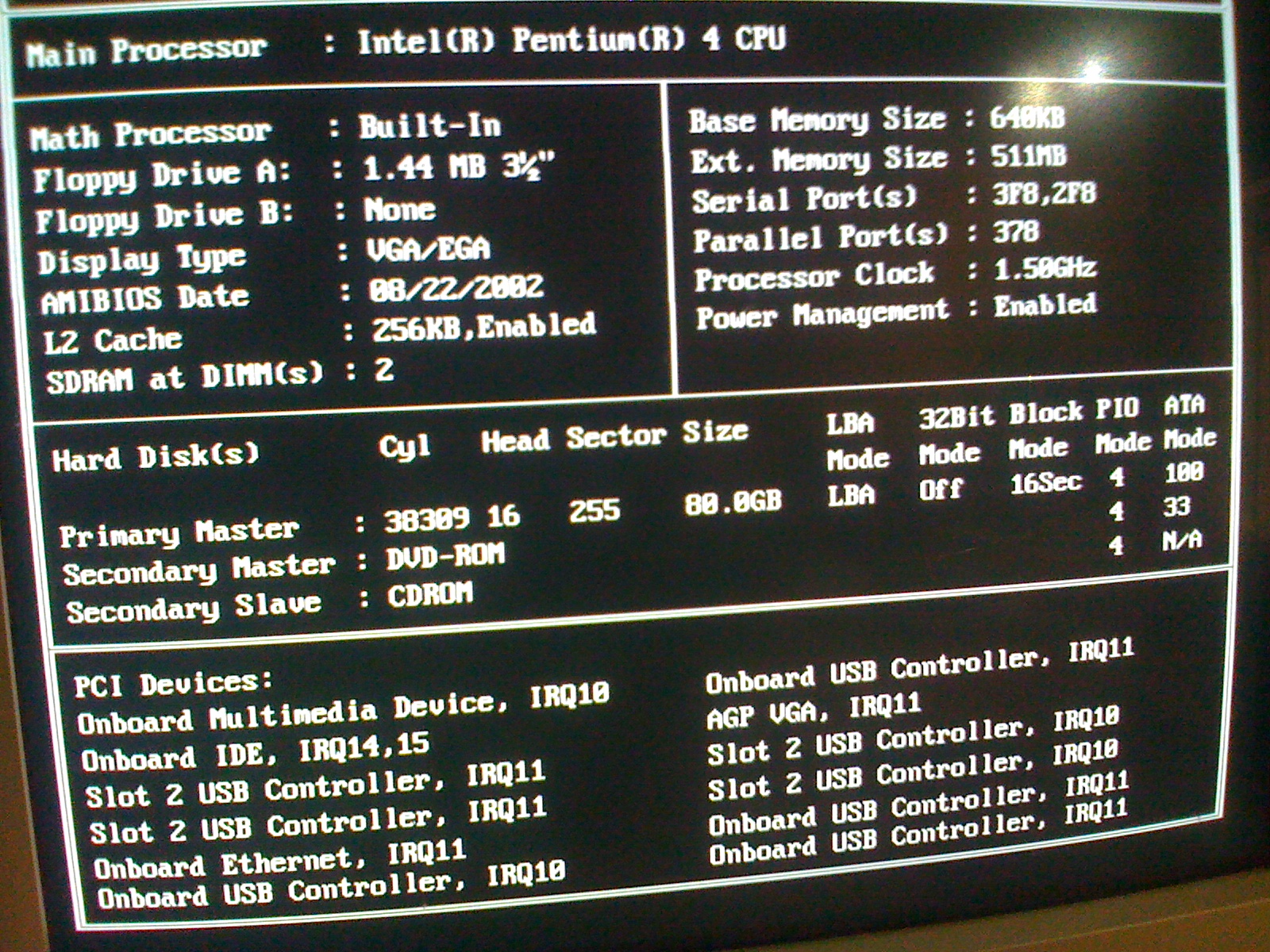
Task: Click the "Secondary Slave" row label
Action: (x=194, y=608)
